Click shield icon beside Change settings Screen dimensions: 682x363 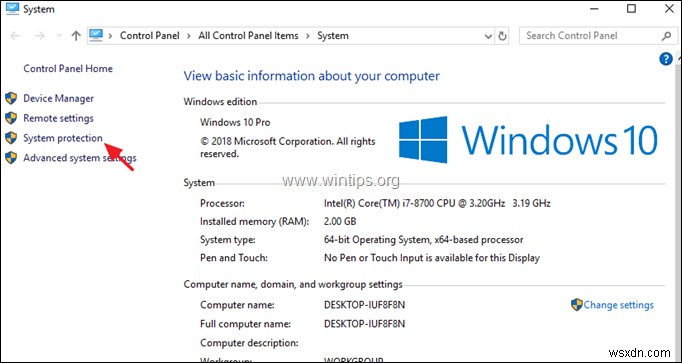(577, 304)
